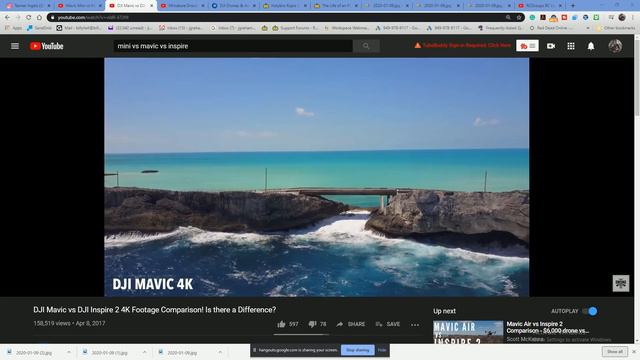Click the SAVE button
This screenshot has height=360, width=640.
pos(388,324)
